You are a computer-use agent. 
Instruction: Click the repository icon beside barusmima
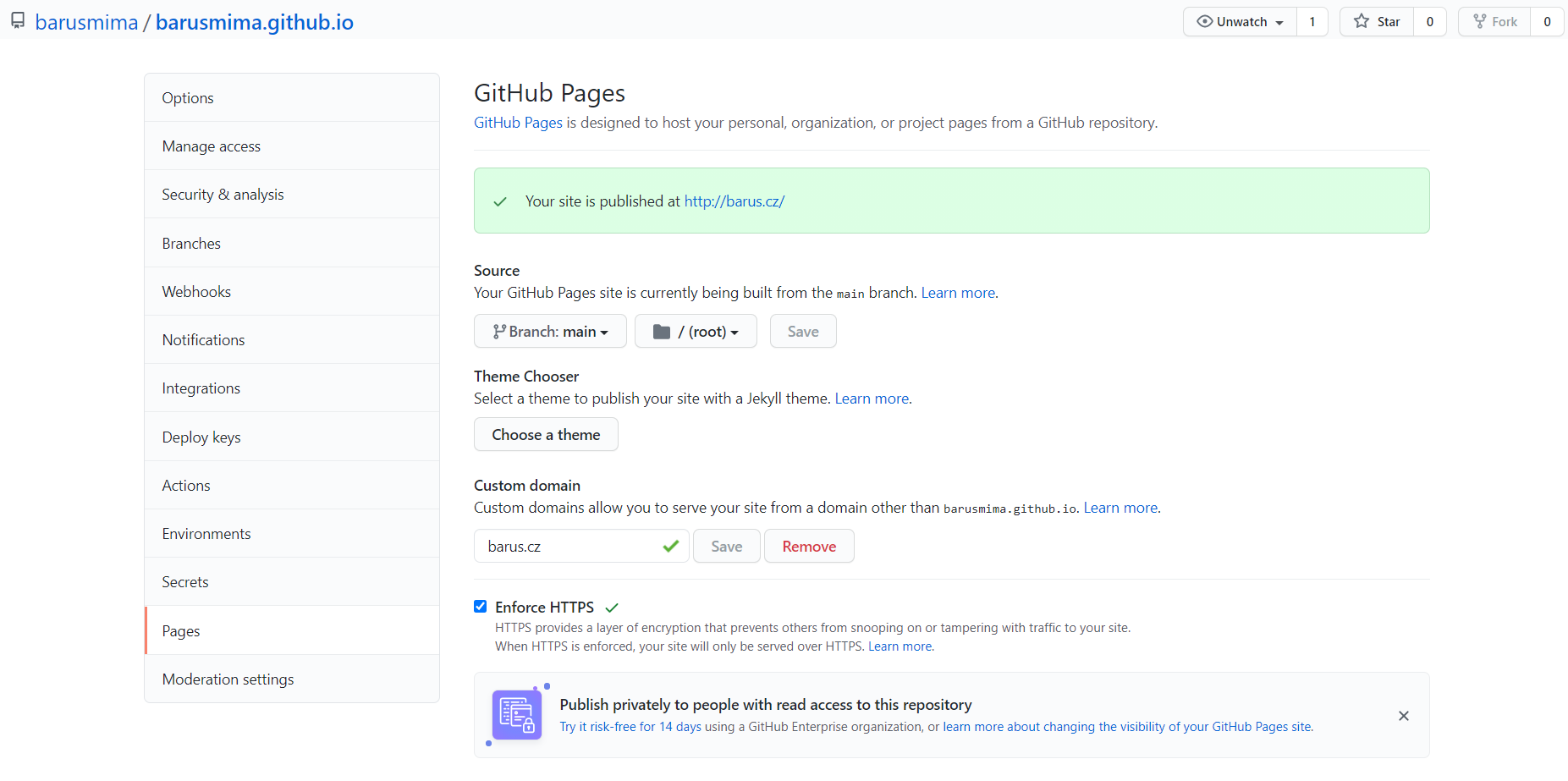coord(18,21)
